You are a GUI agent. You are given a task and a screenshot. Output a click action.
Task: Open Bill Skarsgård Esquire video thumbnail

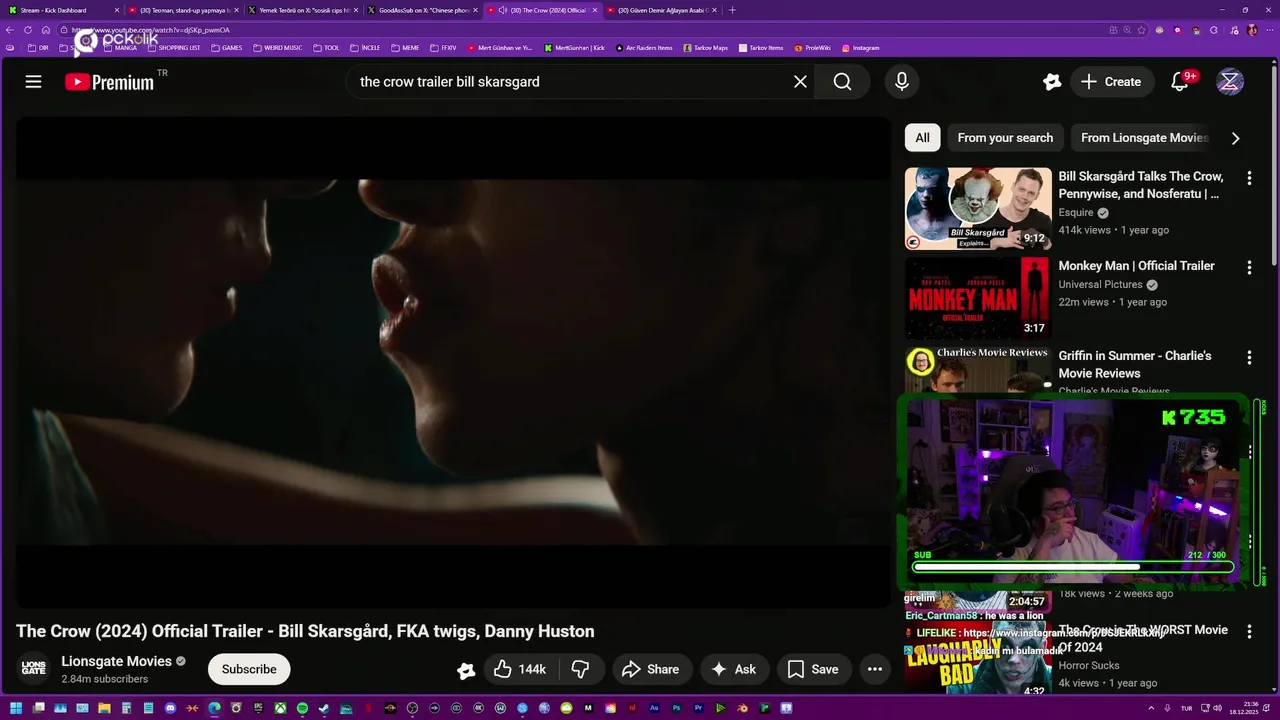[978, 208]
